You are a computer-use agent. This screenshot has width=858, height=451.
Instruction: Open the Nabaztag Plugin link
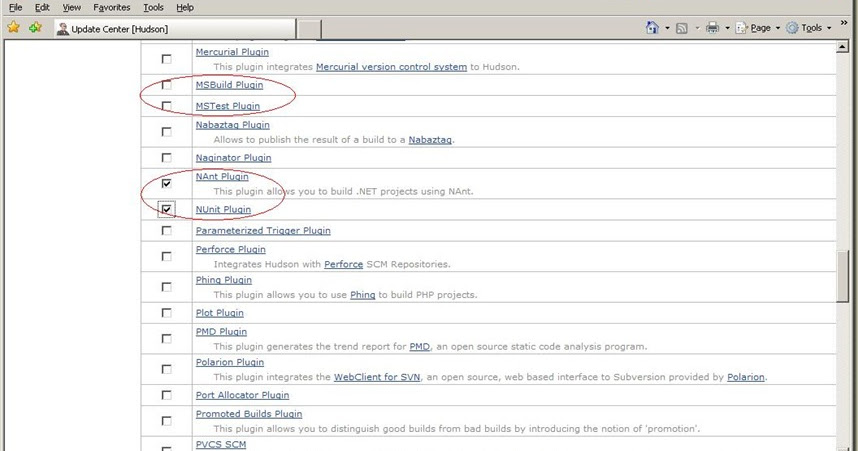(233, 125)
